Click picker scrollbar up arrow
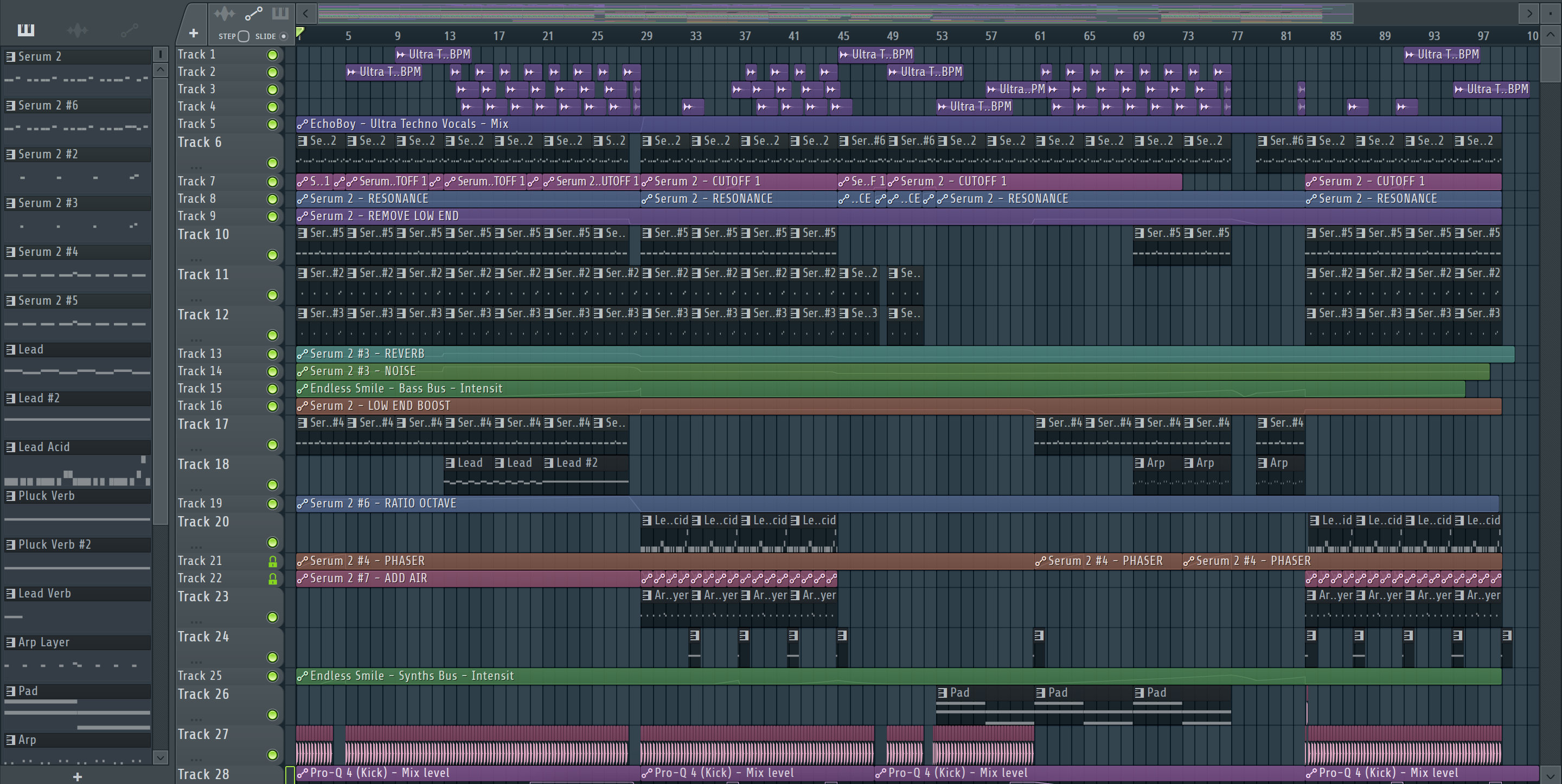This screenshot has width=1562, height=784. [x=160, y=70]
